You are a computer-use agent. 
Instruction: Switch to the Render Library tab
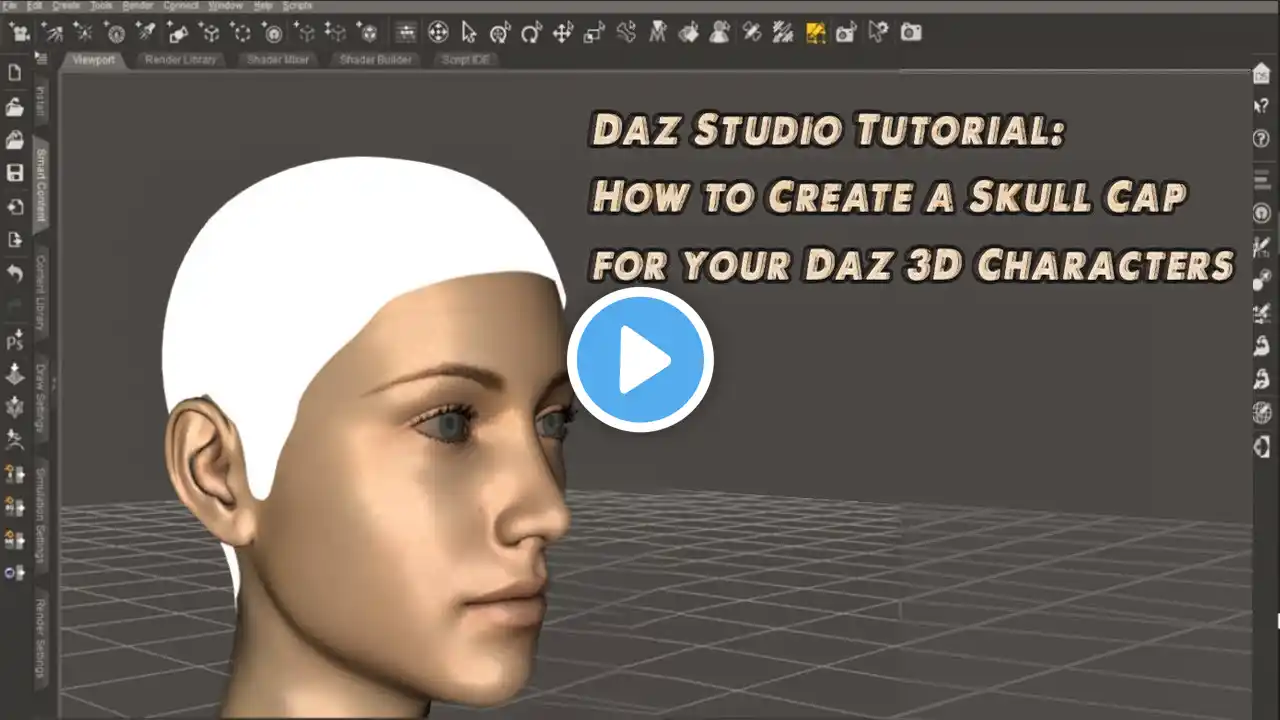click(x=180, y=60)
